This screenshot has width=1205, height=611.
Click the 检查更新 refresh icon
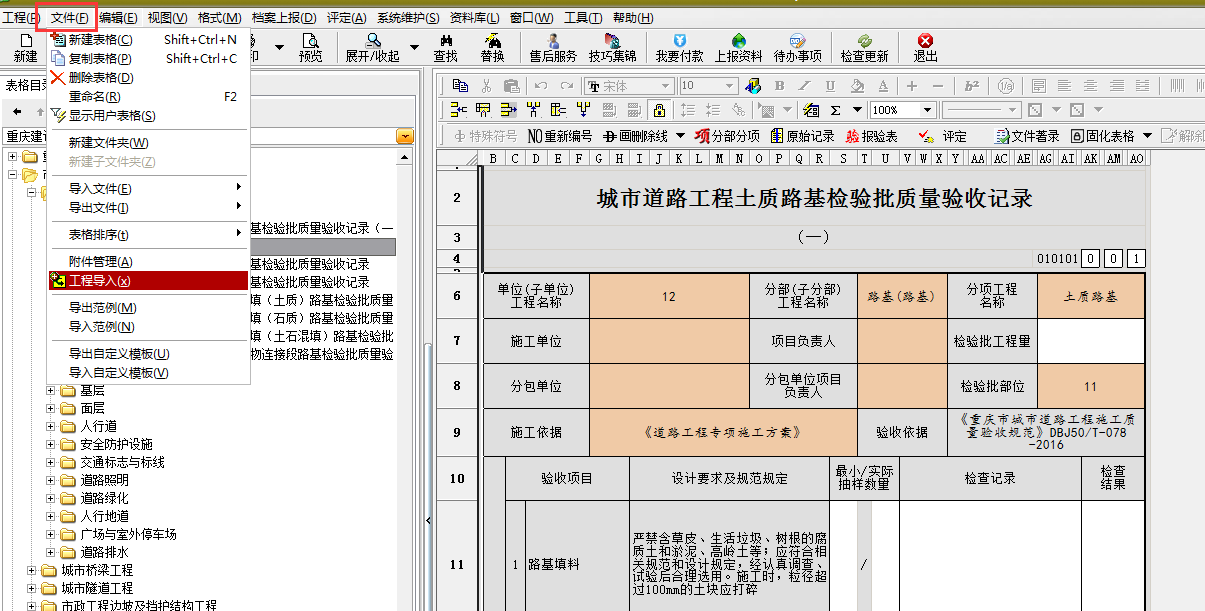(864, 47)
